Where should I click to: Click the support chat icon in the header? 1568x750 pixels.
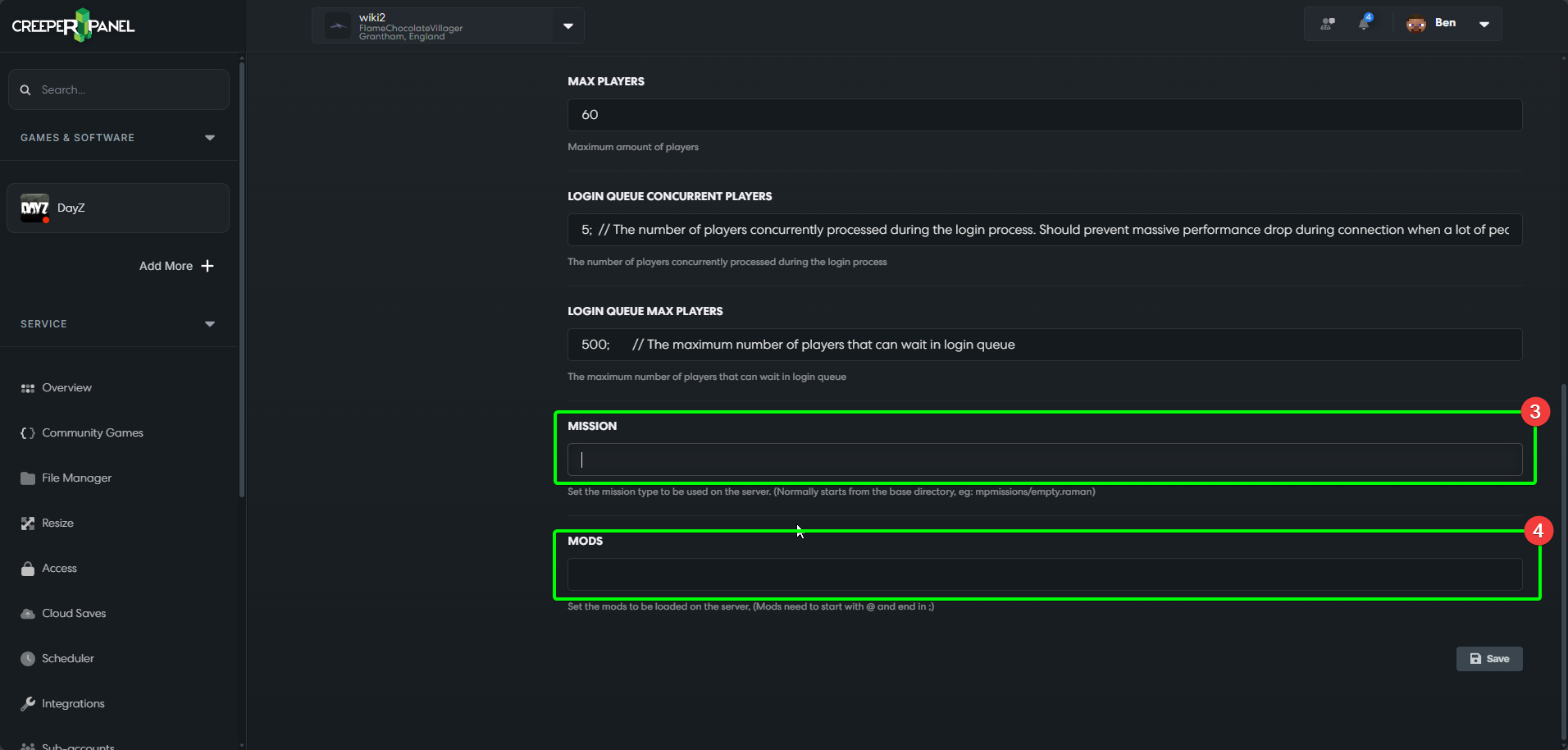coord(1326,23)
